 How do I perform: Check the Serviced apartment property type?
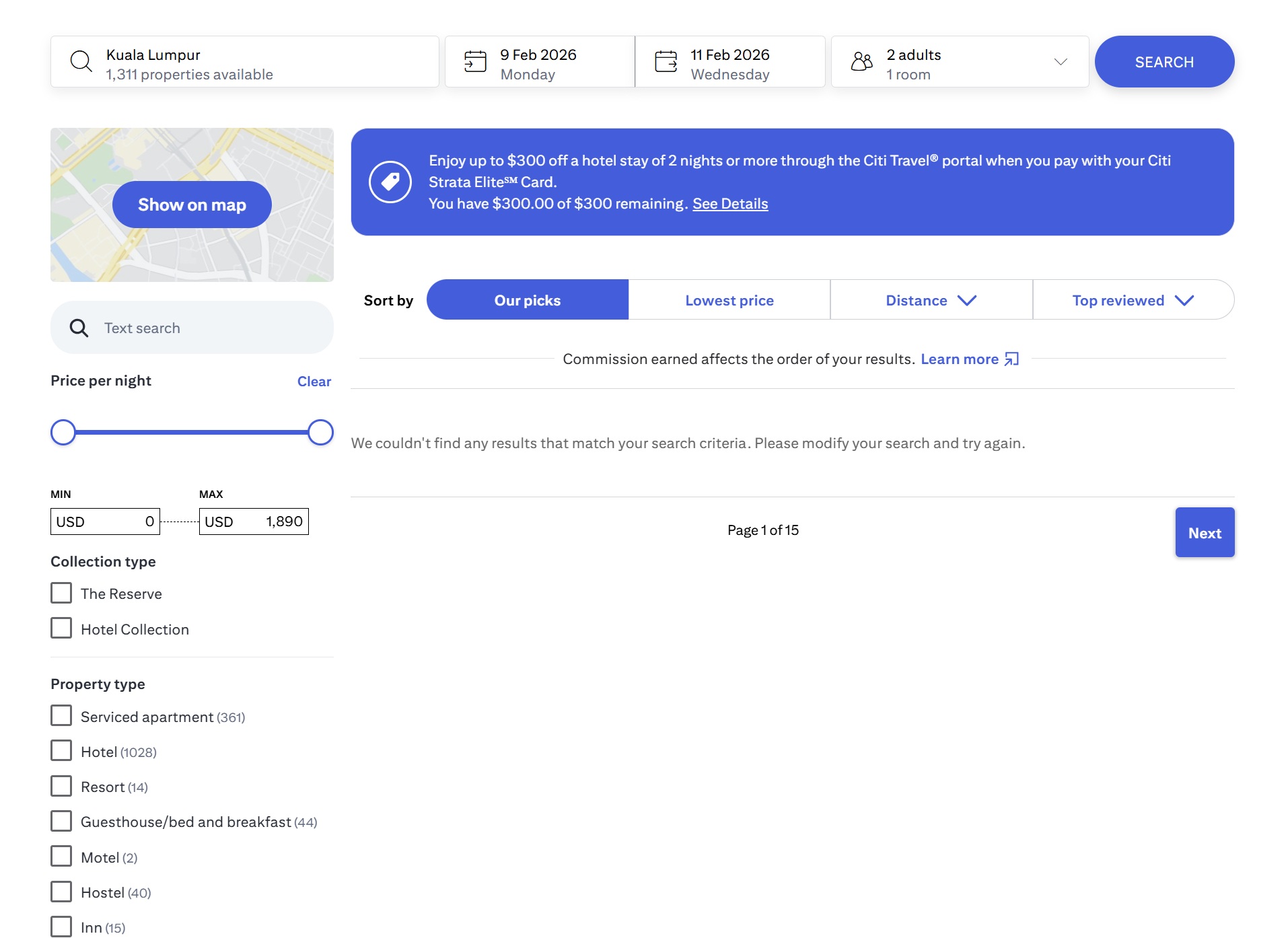(x=61, y=716)
